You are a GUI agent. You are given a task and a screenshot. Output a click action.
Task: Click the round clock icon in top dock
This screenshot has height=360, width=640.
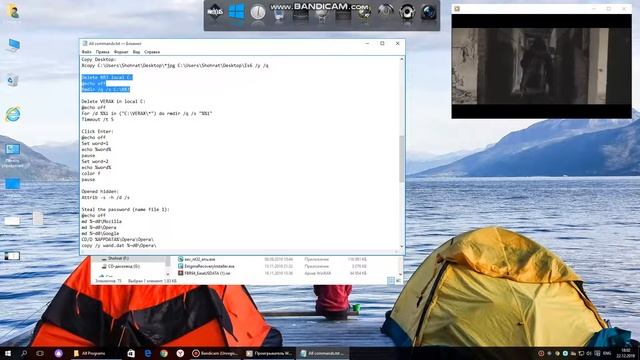click(x=258, y=12)
